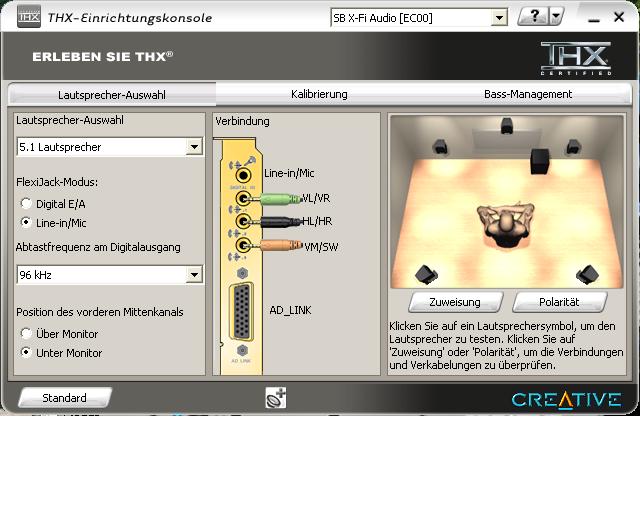The width and height of the screenshot is (640, 512).
Task: Click the black HL/HR plug connector
Action: click(281, 223)
